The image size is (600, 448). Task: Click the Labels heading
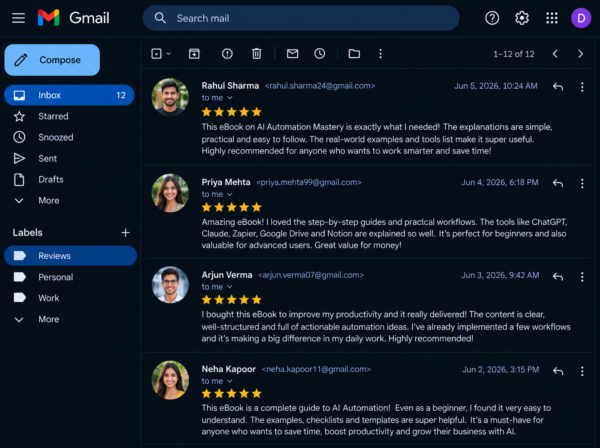pyautogui.click(x=28, y=232)
